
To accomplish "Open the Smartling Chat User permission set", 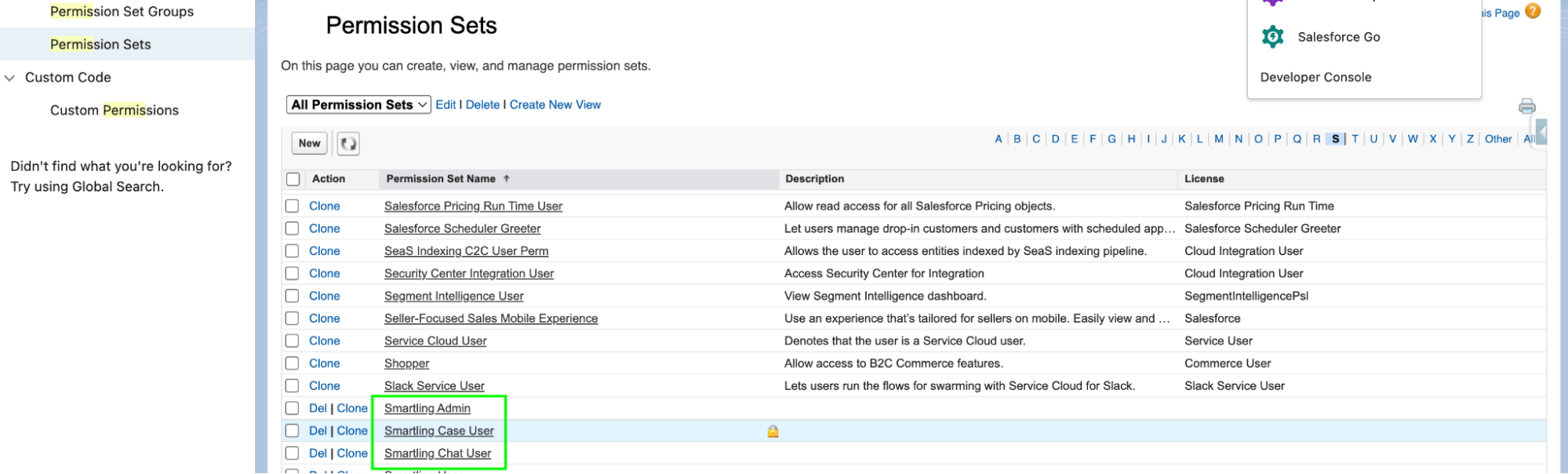I will pos(438,453).
